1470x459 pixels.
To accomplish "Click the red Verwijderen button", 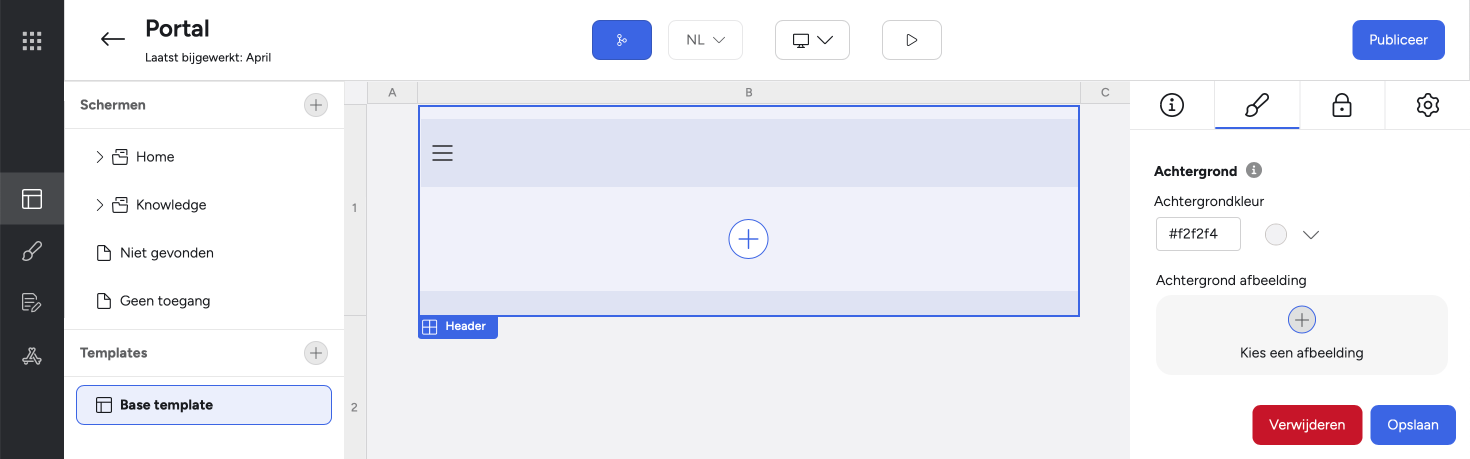I will (1307, 425).
